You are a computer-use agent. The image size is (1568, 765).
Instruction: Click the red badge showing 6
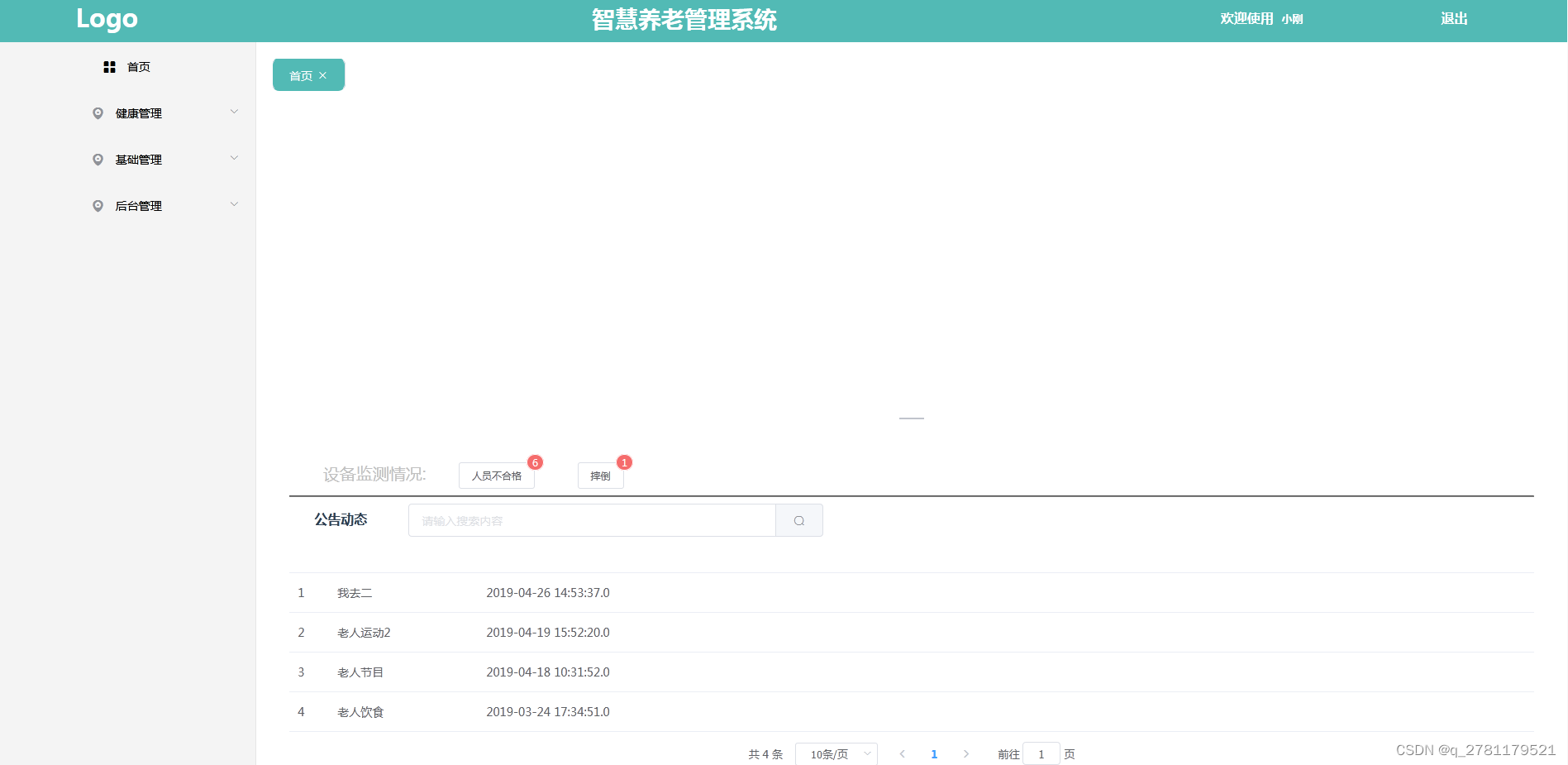point(536,462)
